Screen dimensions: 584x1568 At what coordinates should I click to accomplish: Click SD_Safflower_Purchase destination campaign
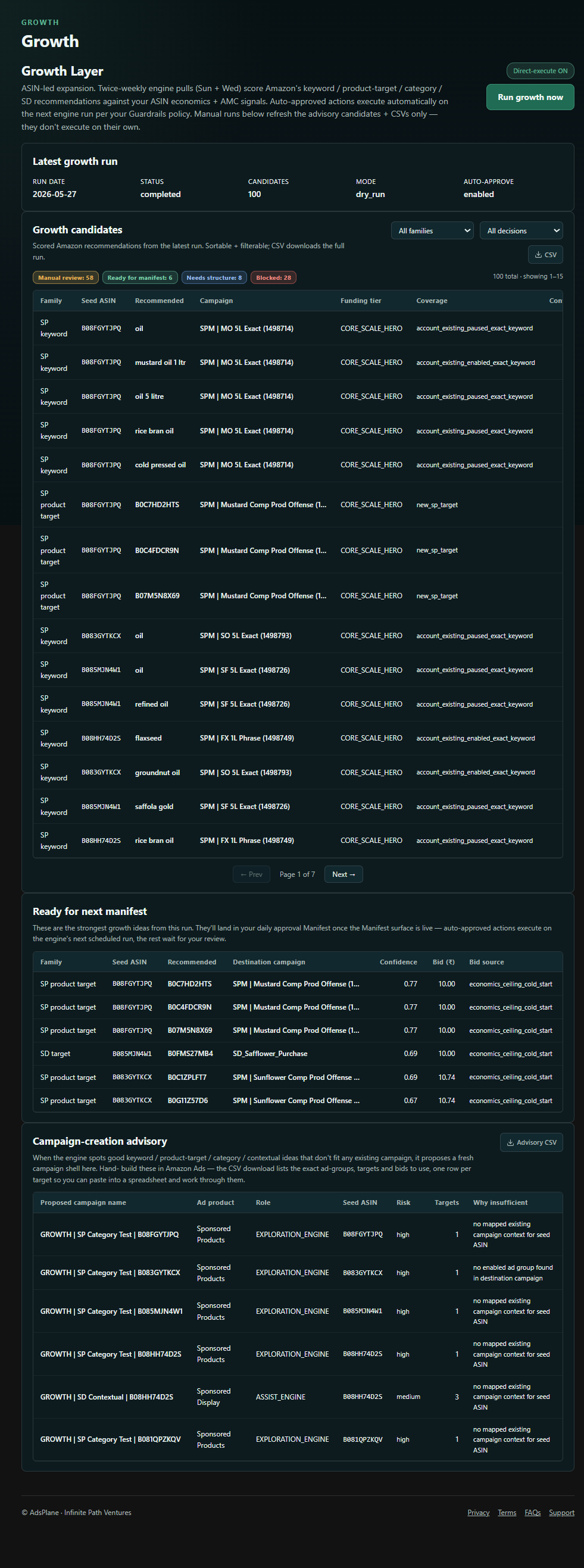270,1054
